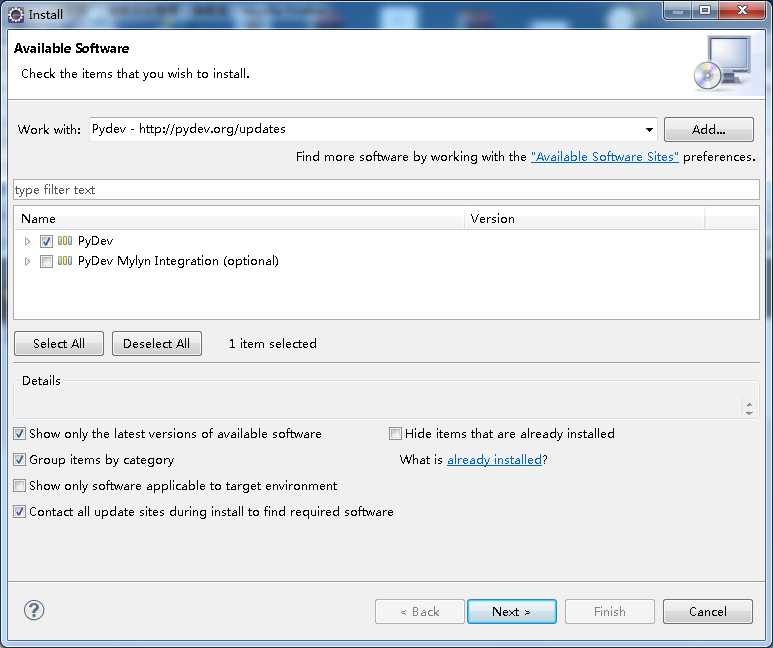This screenshot has width=773, height=648.
Task: Enable Hide items that are already installed
Action: (395, 433)
